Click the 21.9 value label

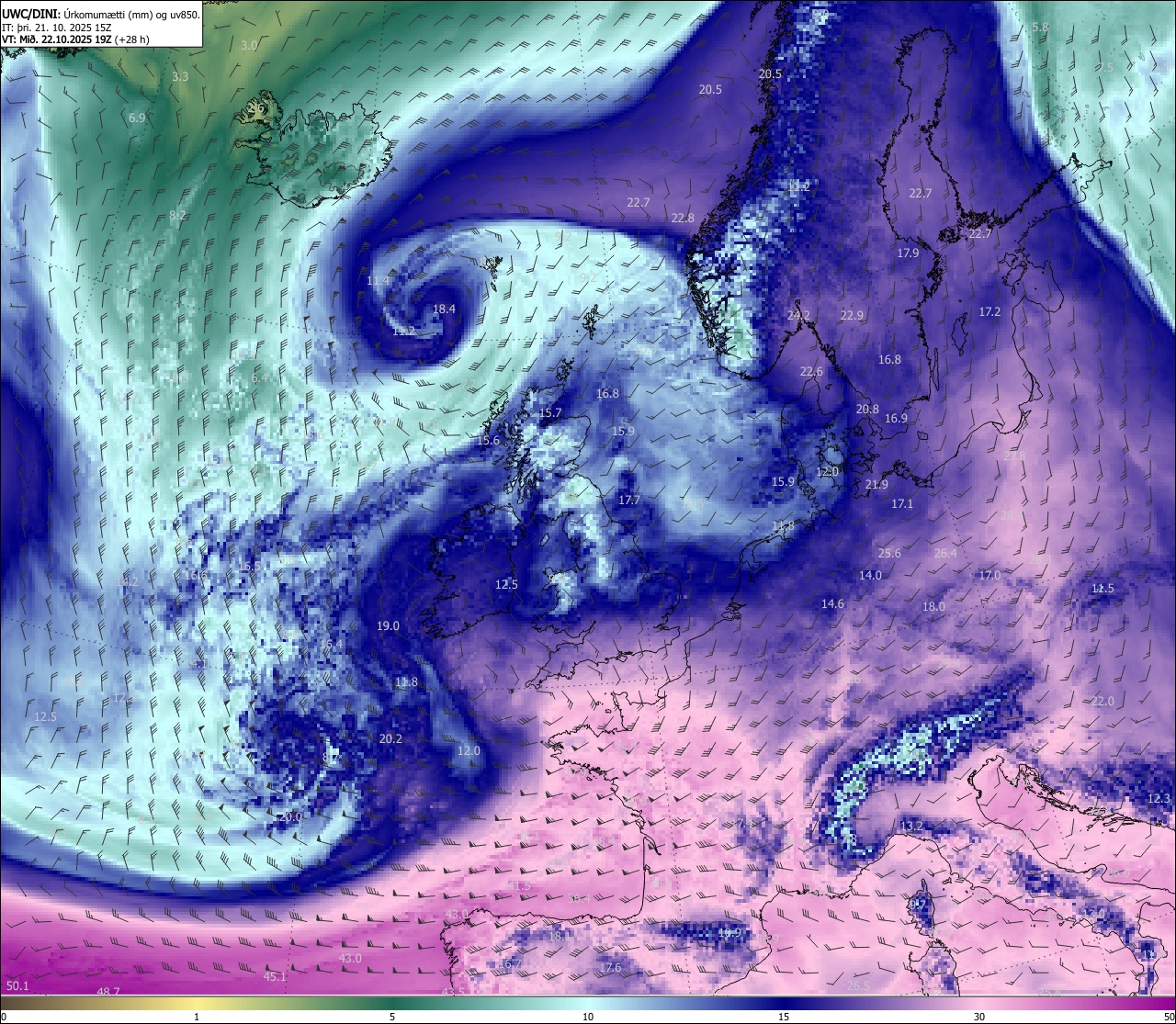click(x=876, y=485)
